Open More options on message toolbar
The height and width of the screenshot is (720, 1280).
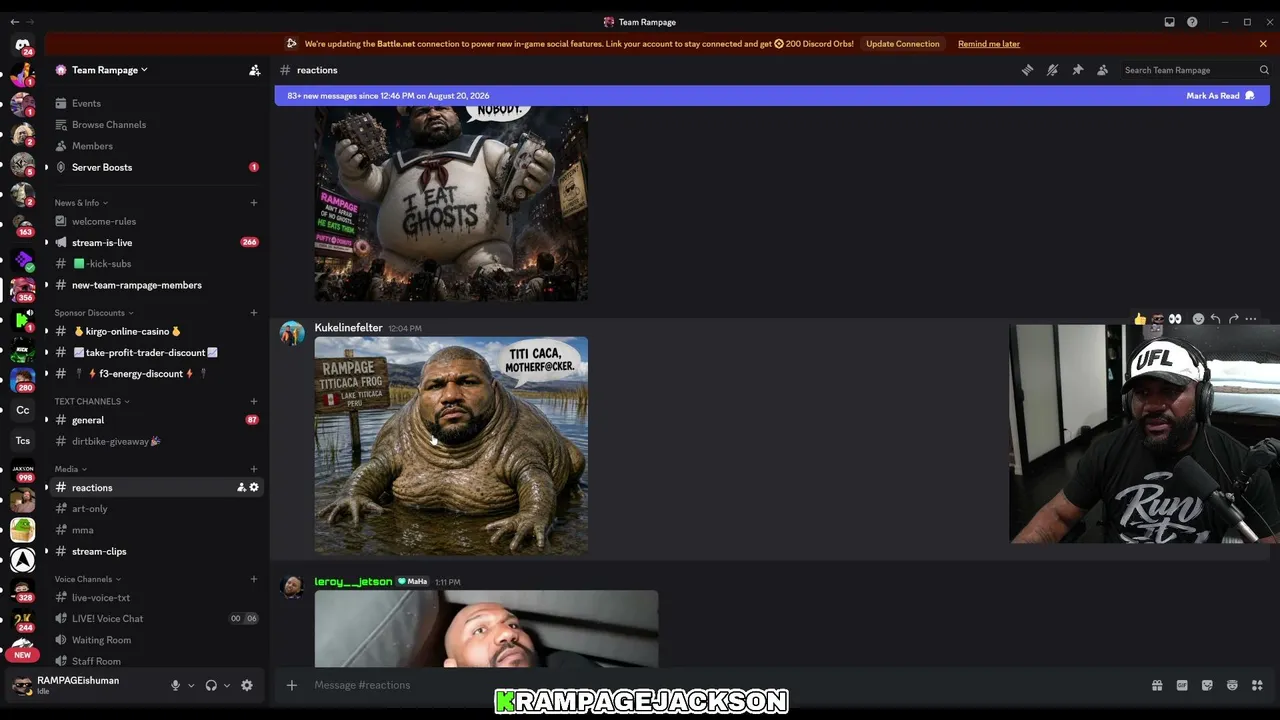point(1251,319)
